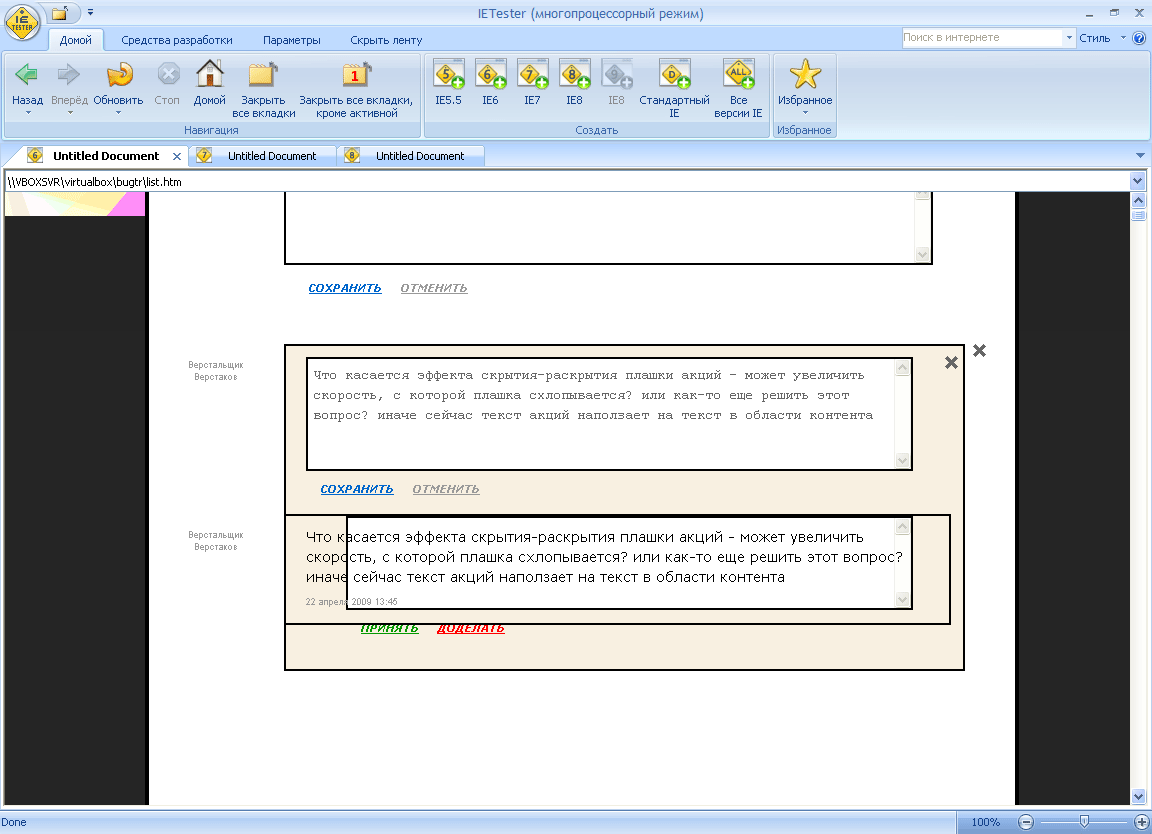Expand the Вперёд history dropdown arrow
1152x834 pixels.
pos(70,113)
